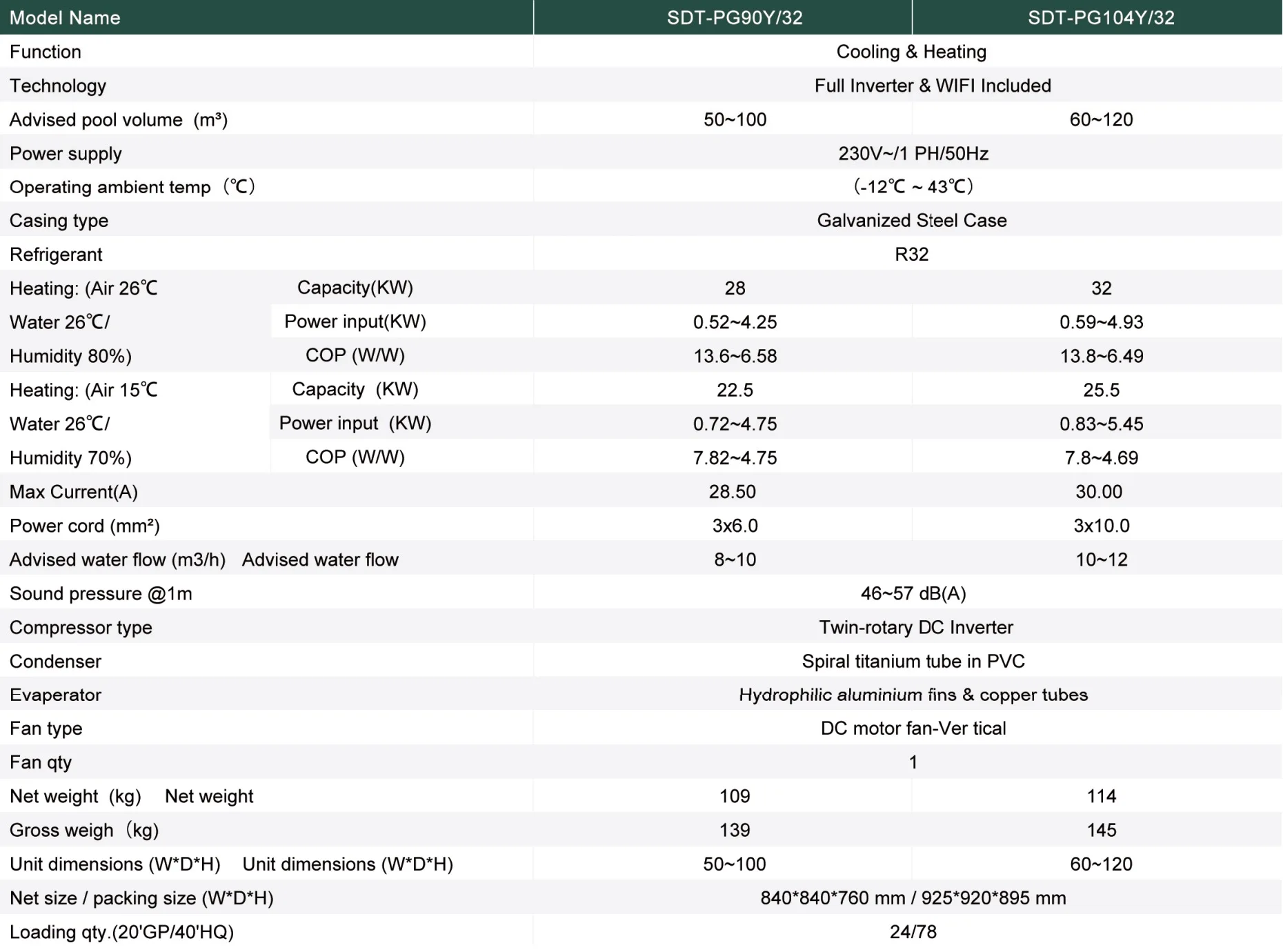Select water flow value 10~12

[x=1101, y=559]
